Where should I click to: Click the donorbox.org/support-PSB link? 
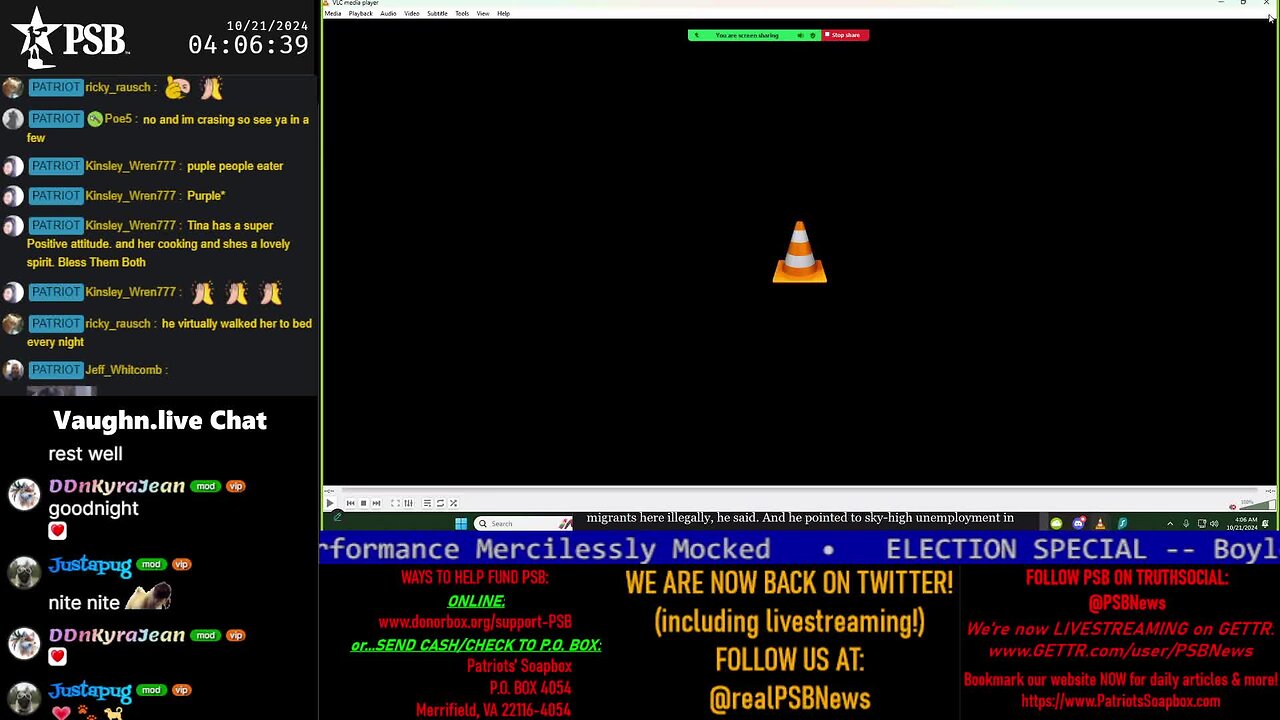point(475,622)
